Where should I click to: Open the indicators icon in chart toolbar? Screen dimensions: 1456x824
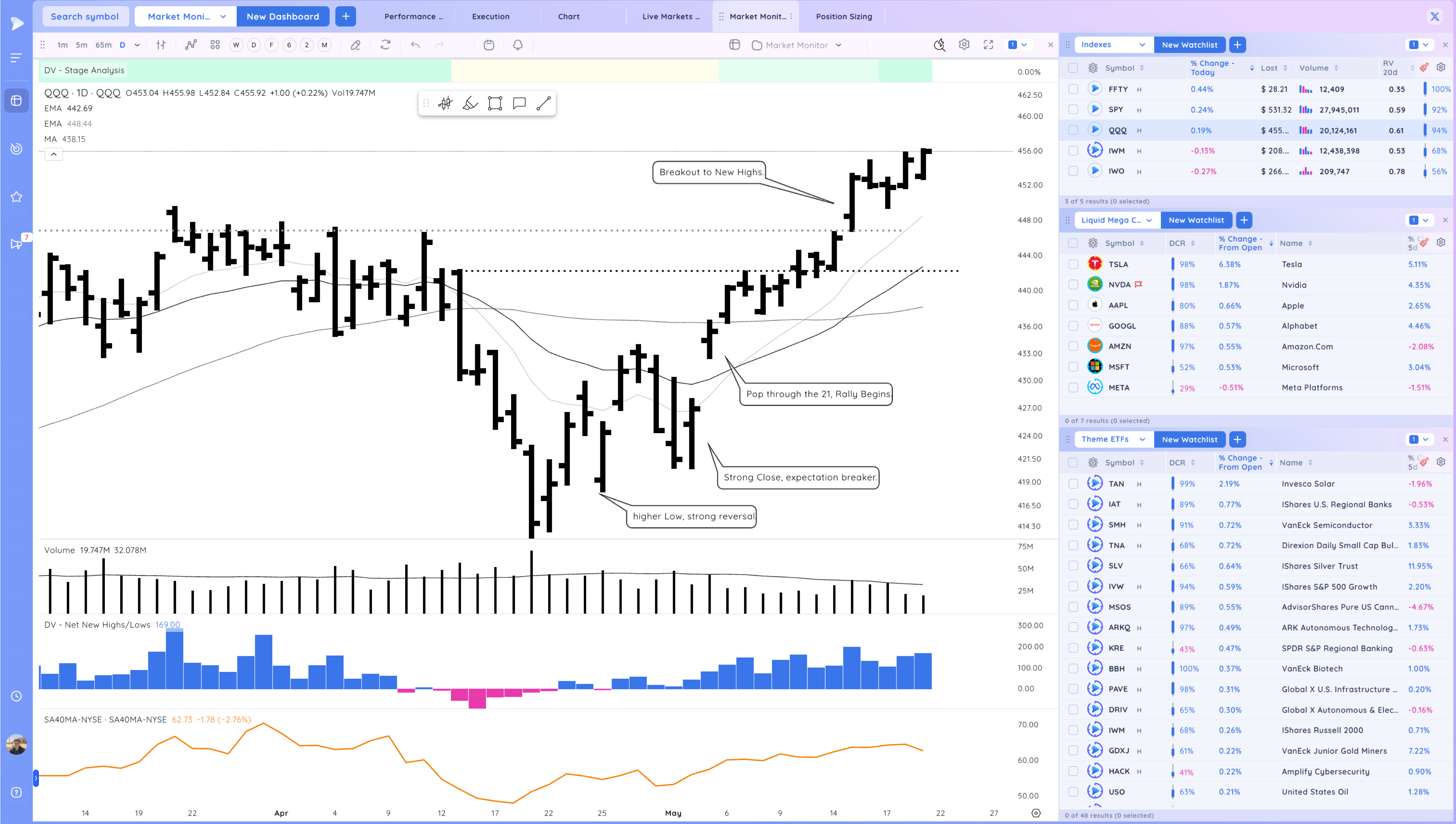191,45
